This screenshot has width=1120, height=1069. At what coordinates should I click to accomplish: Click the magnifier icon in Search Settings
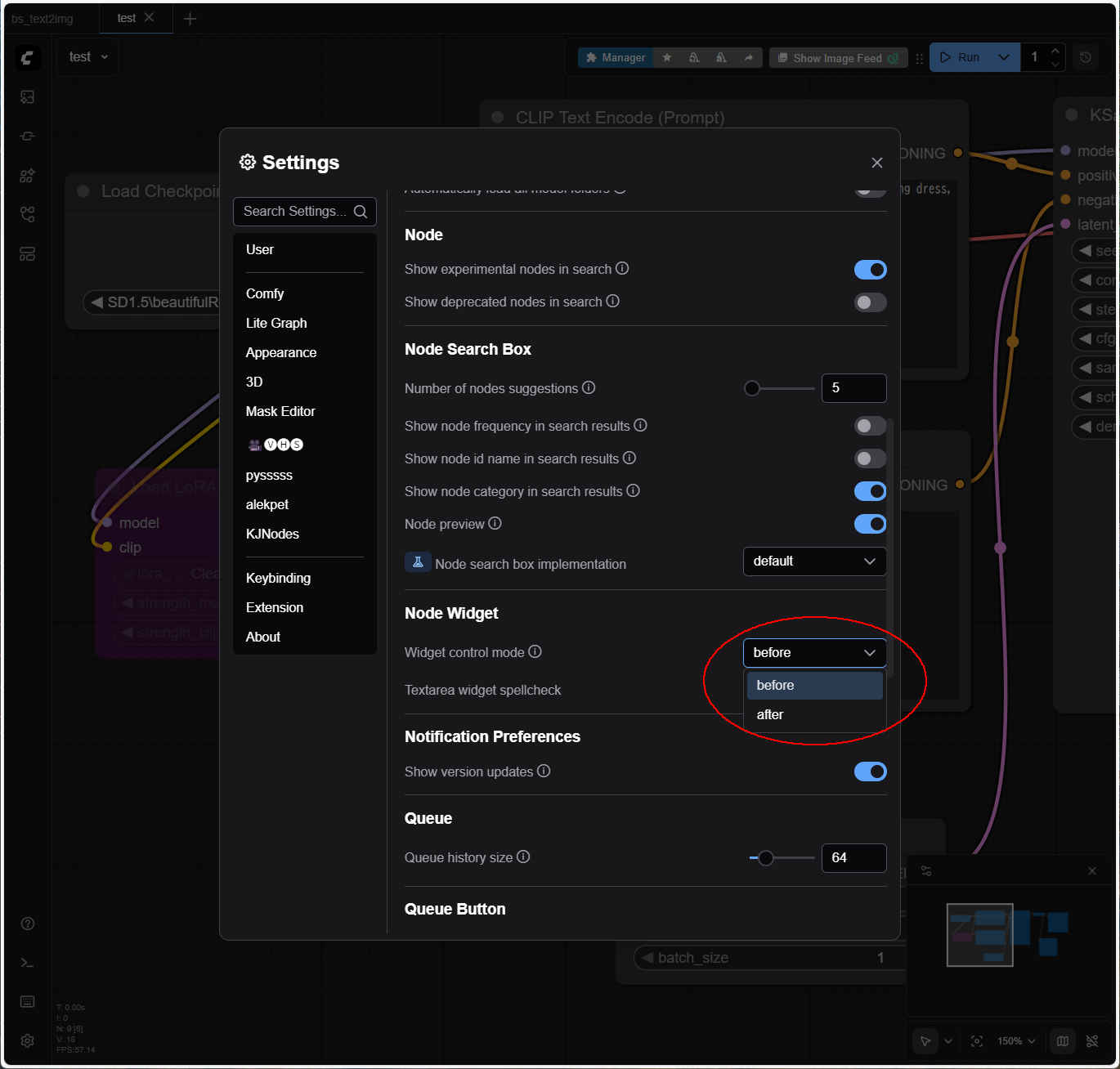coord(360,212)
